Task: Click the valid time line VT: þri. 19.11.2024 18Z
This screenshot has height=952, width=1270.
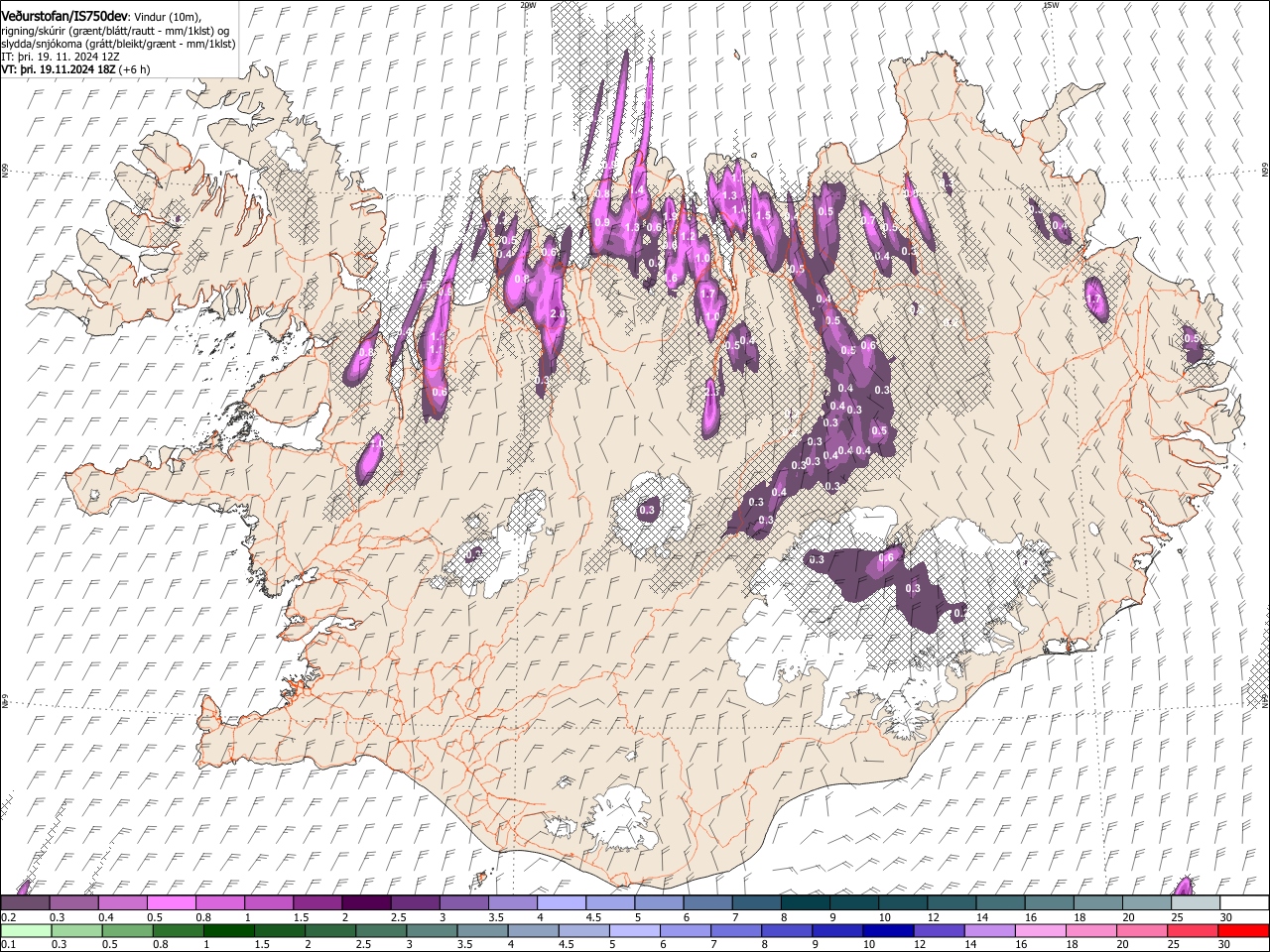Action: pos(59,69)
